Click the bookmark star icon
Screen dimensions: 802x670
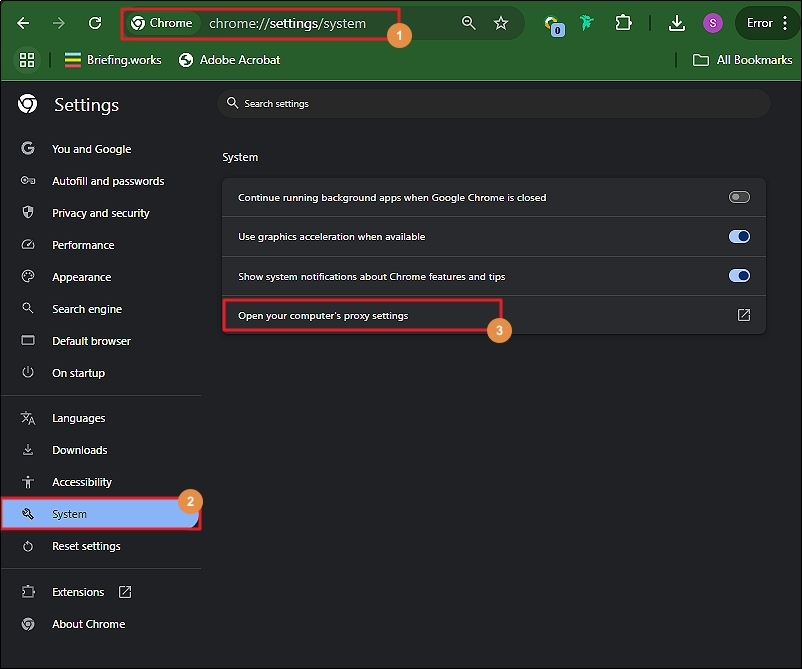(501, 23)
